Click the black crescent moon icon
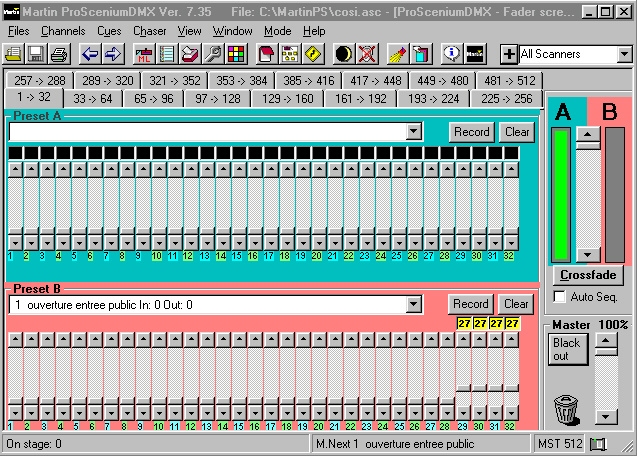637x456 pixels. pos(343,54)
